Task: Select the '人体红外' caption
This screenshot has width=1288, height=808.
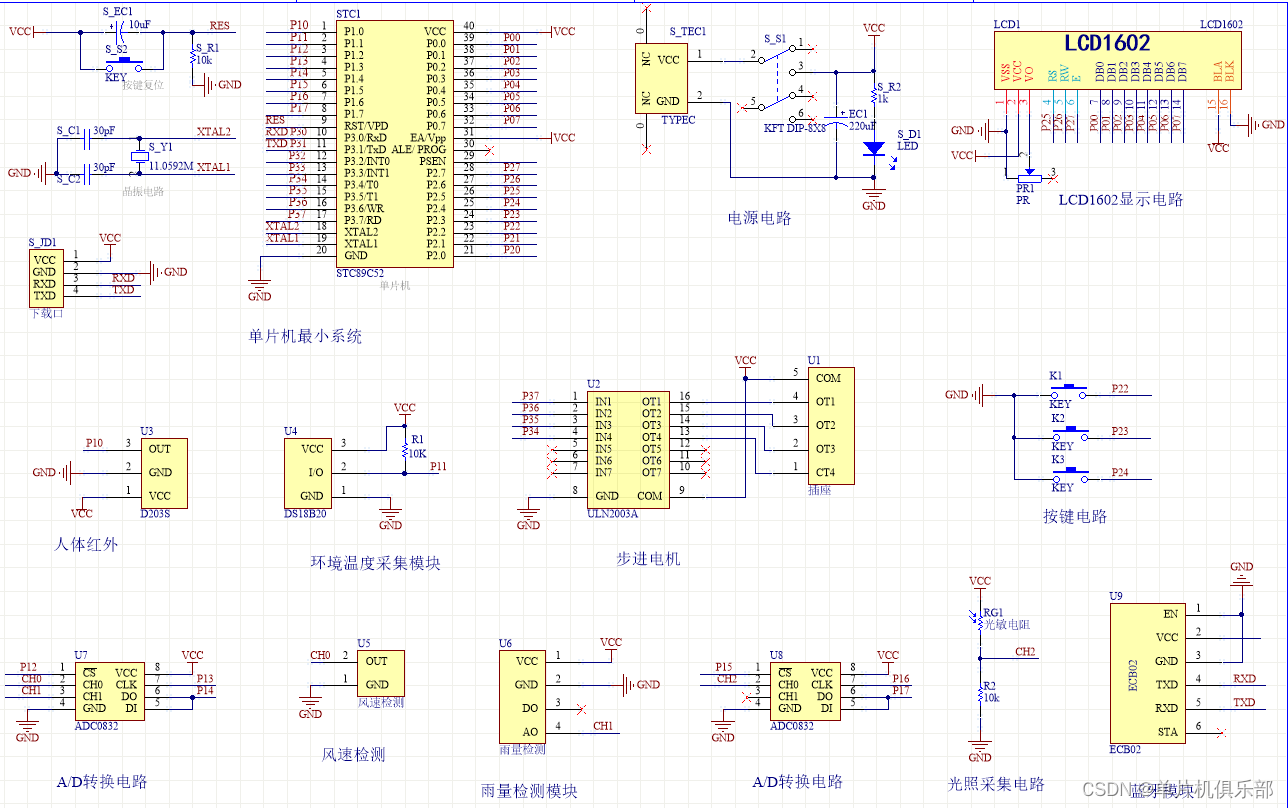Action: pos(86,545)
